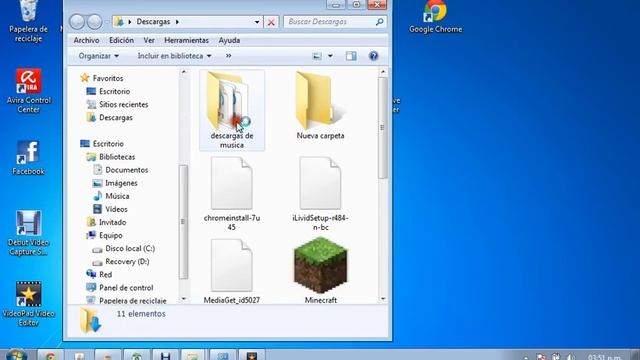Select the Nueva carpeta folder
This screenshot has width=640, height=360.
point(320,106)
